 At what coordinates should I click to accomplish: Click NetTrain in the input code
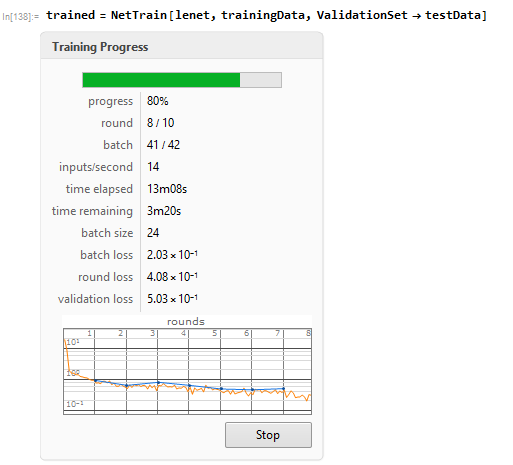pos(139,15)
